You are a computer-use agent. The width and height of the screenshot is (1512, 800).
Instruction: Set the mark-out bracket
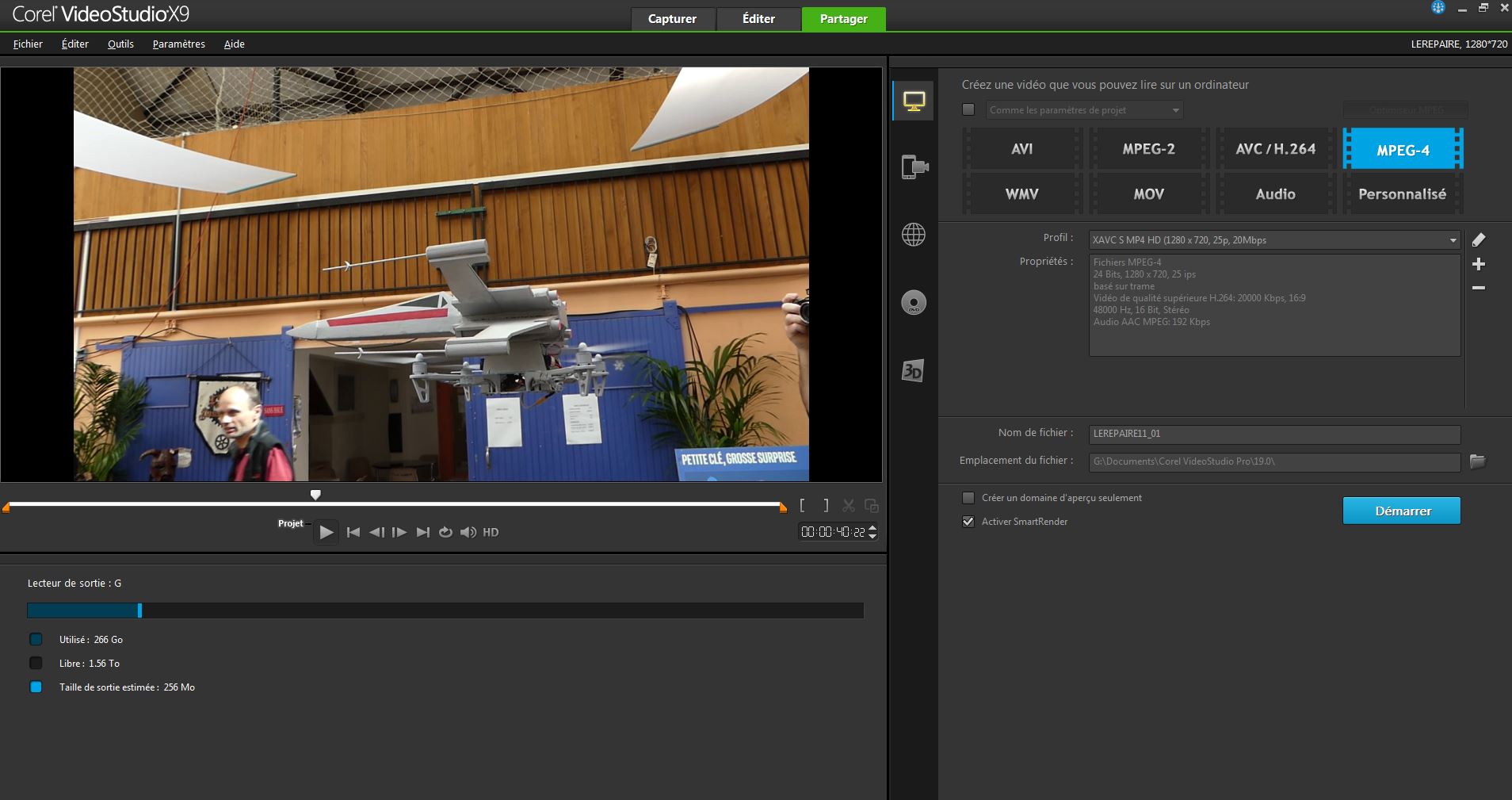click(x=826, y=505)
